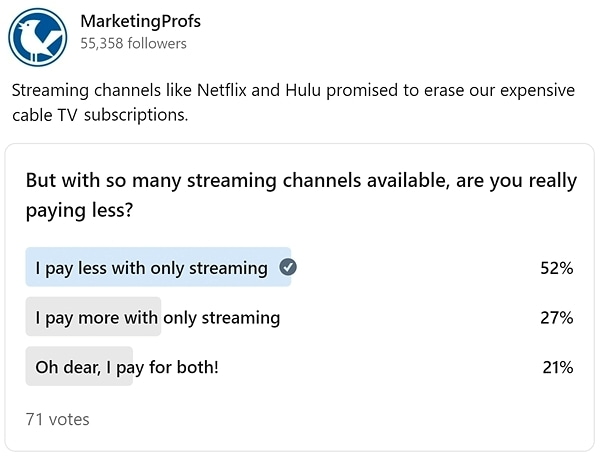Click the gray result bar behind "Oh dear"
This screenshot has width=600, height=456.
(x=79, y=366)
